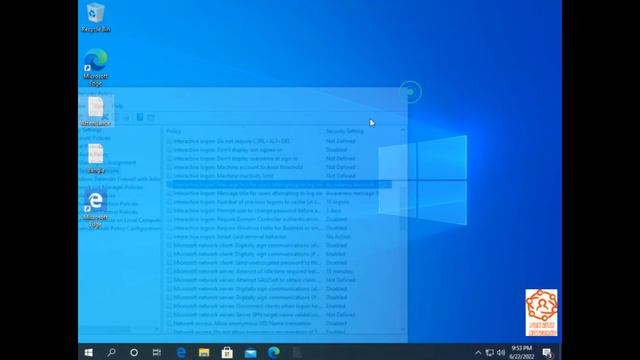Open Task View on the taskbar
Screen dimensions: 640x360
[157, 352]
